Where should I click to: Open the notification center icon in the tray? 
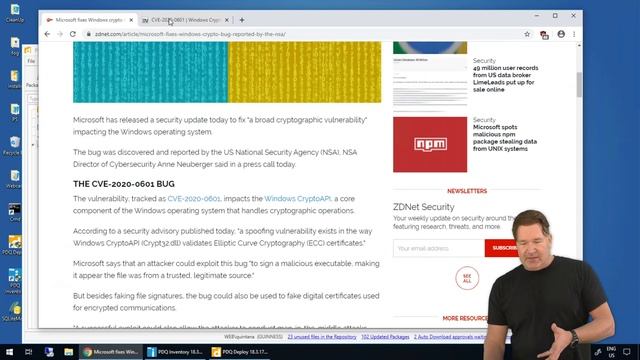(627, 352)
